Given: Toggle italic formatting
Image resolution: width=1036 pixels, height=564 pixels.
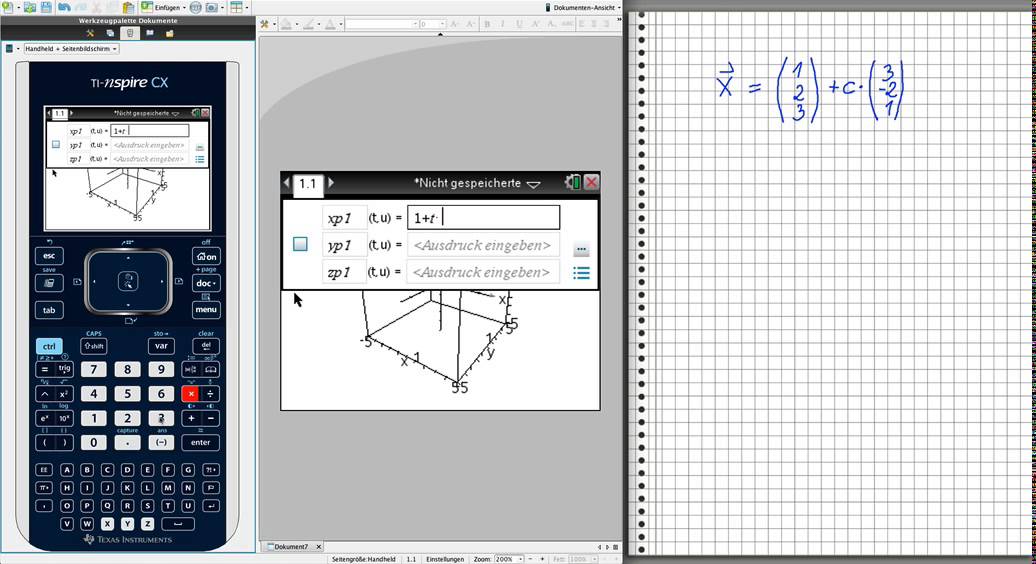Looking at the screenshot, I should [503, 24].
